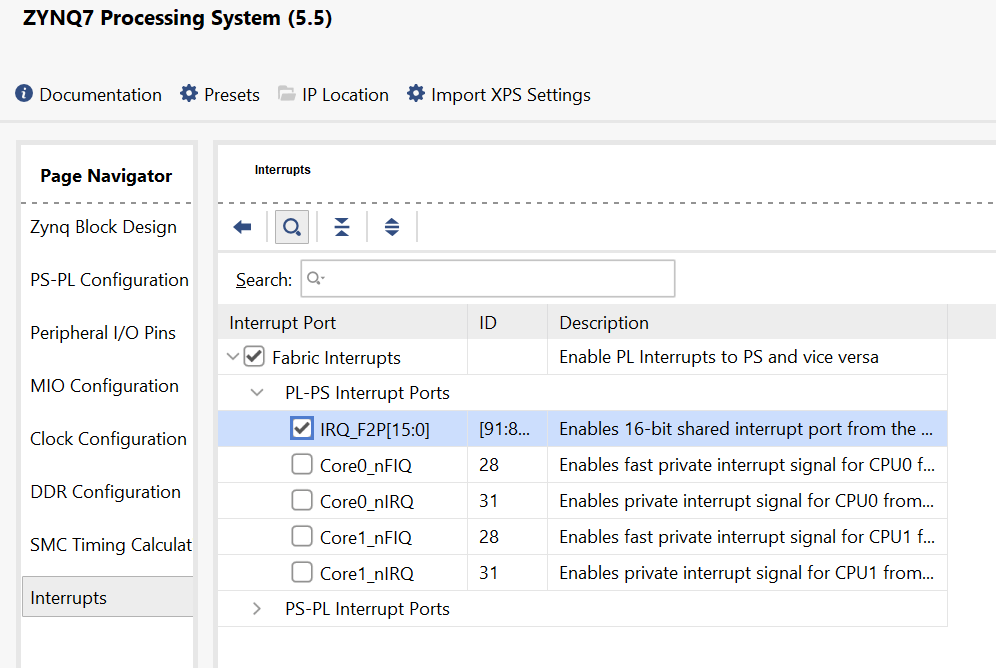Open the Zynq Block Design page

point(104,227)
